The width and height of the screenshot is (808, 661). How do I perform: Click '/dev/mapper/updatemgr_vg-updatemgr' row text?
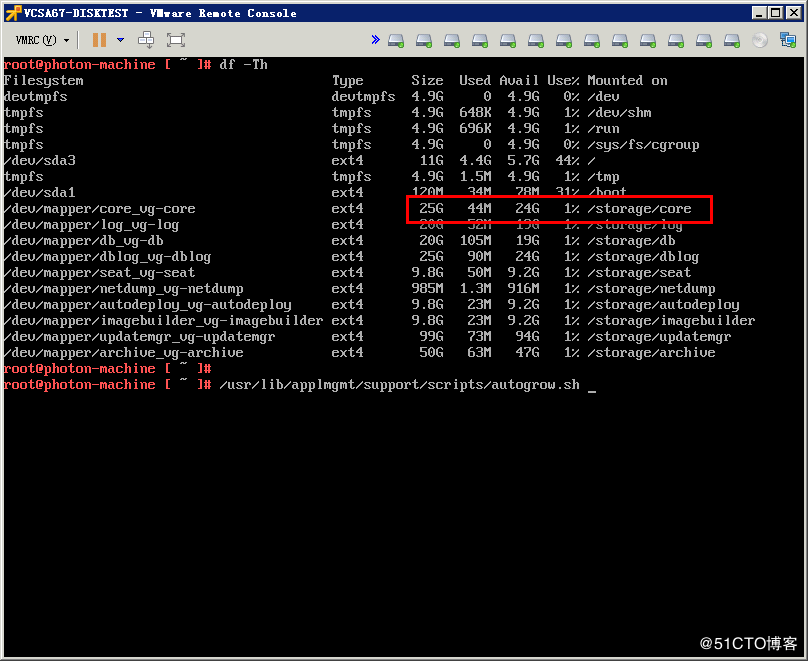click(139, 337)
